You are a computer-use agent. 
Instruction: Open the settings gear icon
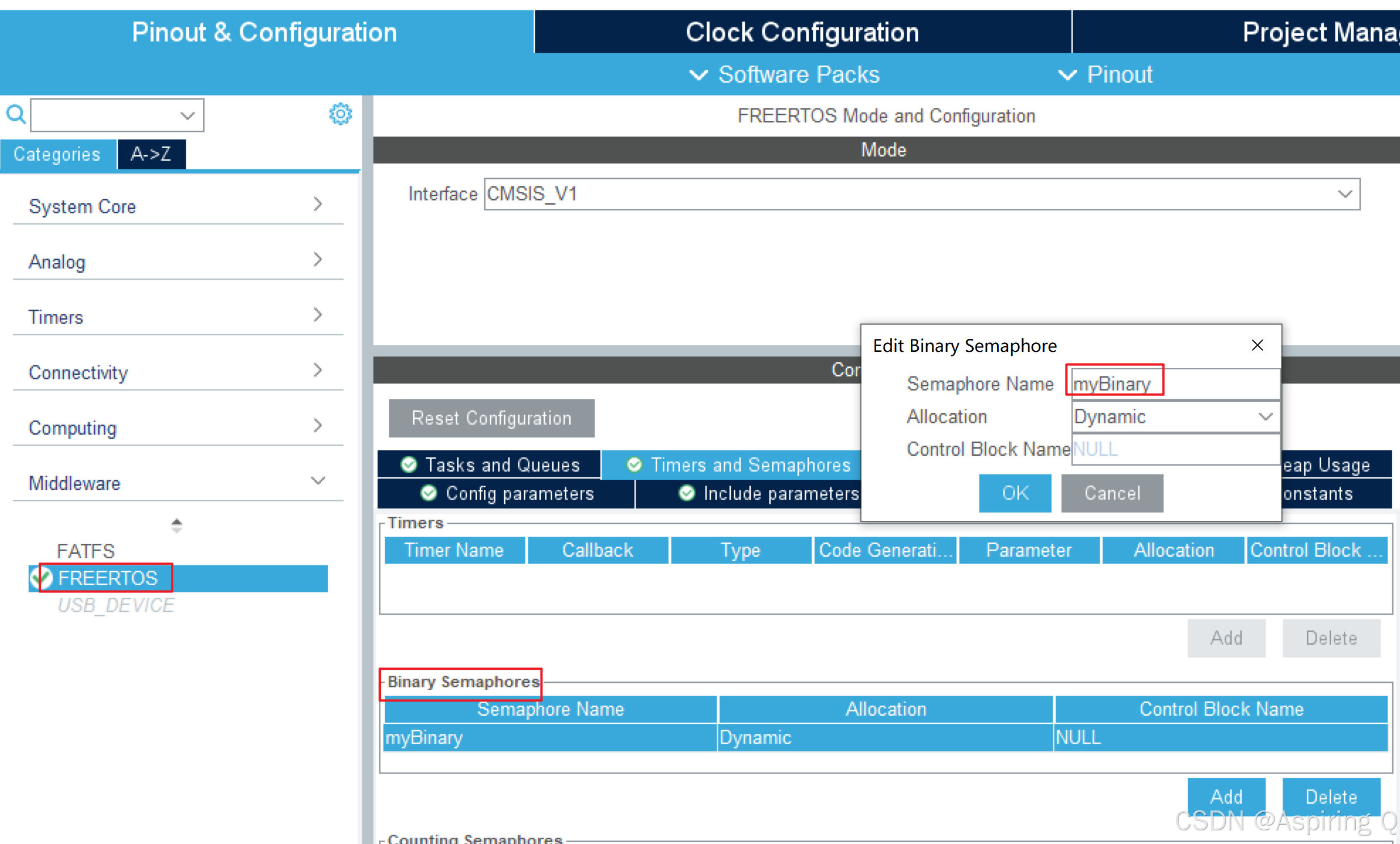click(340, 114)
